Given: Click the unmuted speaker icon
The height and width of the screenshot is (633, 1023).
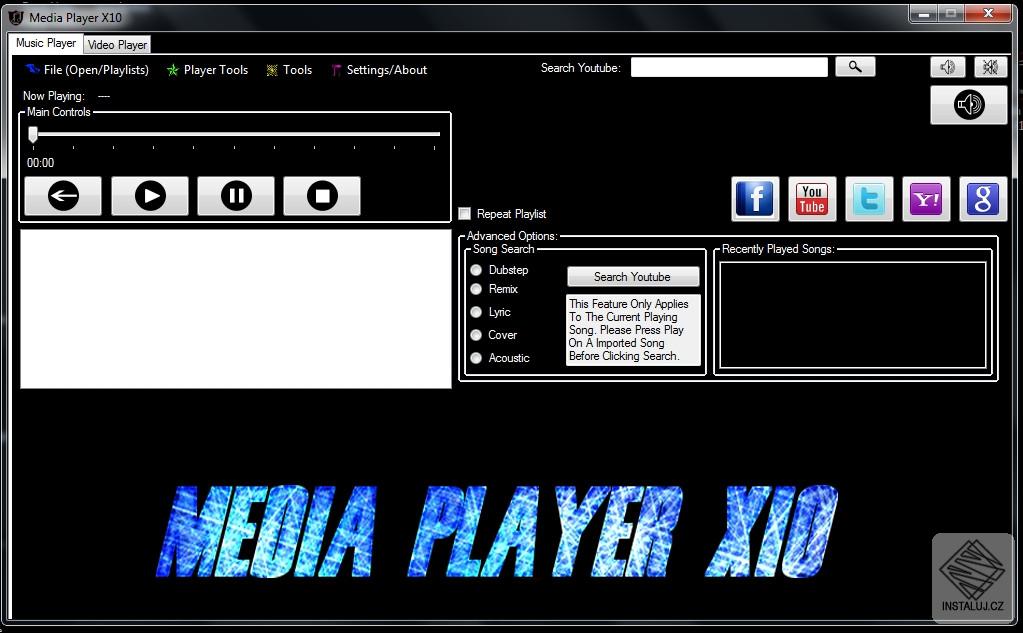Looking at the screenshot, I should pos(947,66).
